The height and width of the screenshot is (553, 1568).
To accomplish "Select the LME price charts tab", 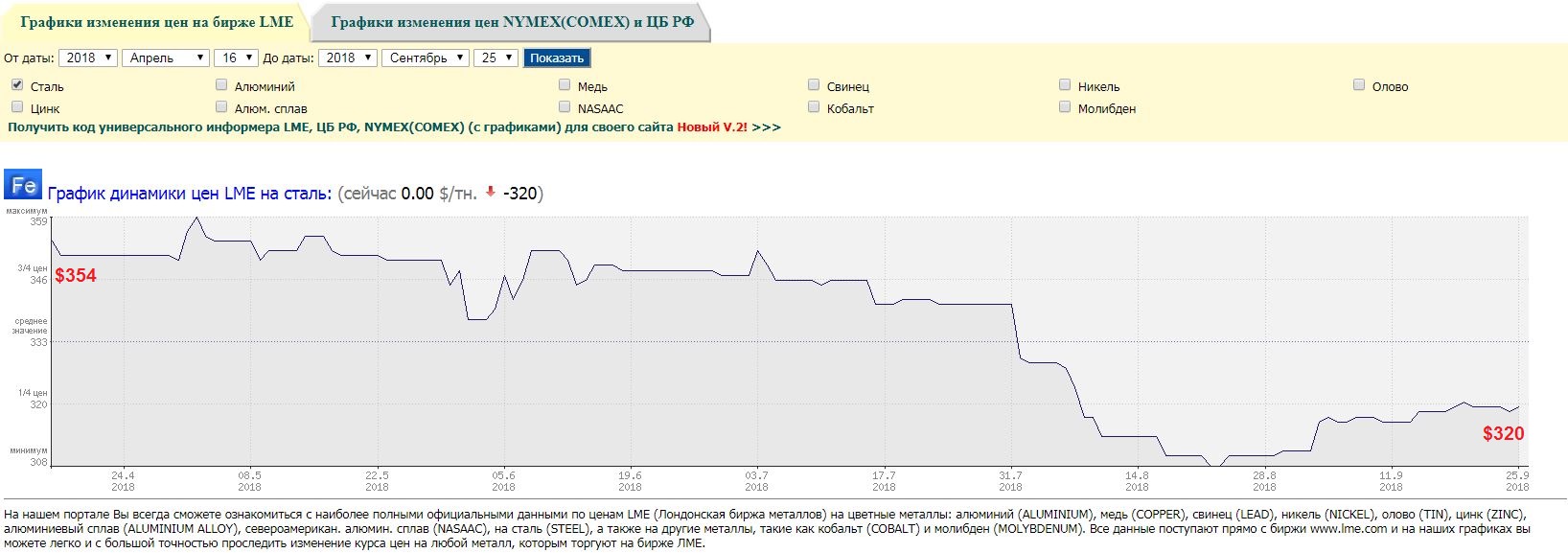I will 156,22.
